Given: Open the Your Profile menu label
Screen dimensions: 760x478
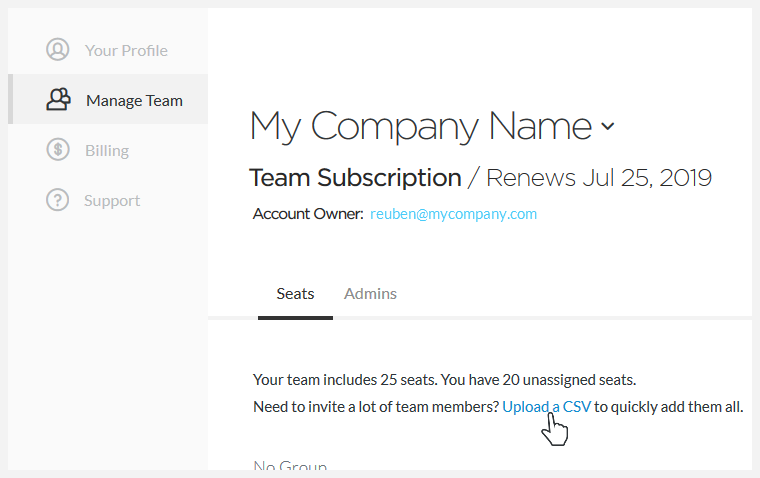Looking at the screenshot, I should pos(127,50).
